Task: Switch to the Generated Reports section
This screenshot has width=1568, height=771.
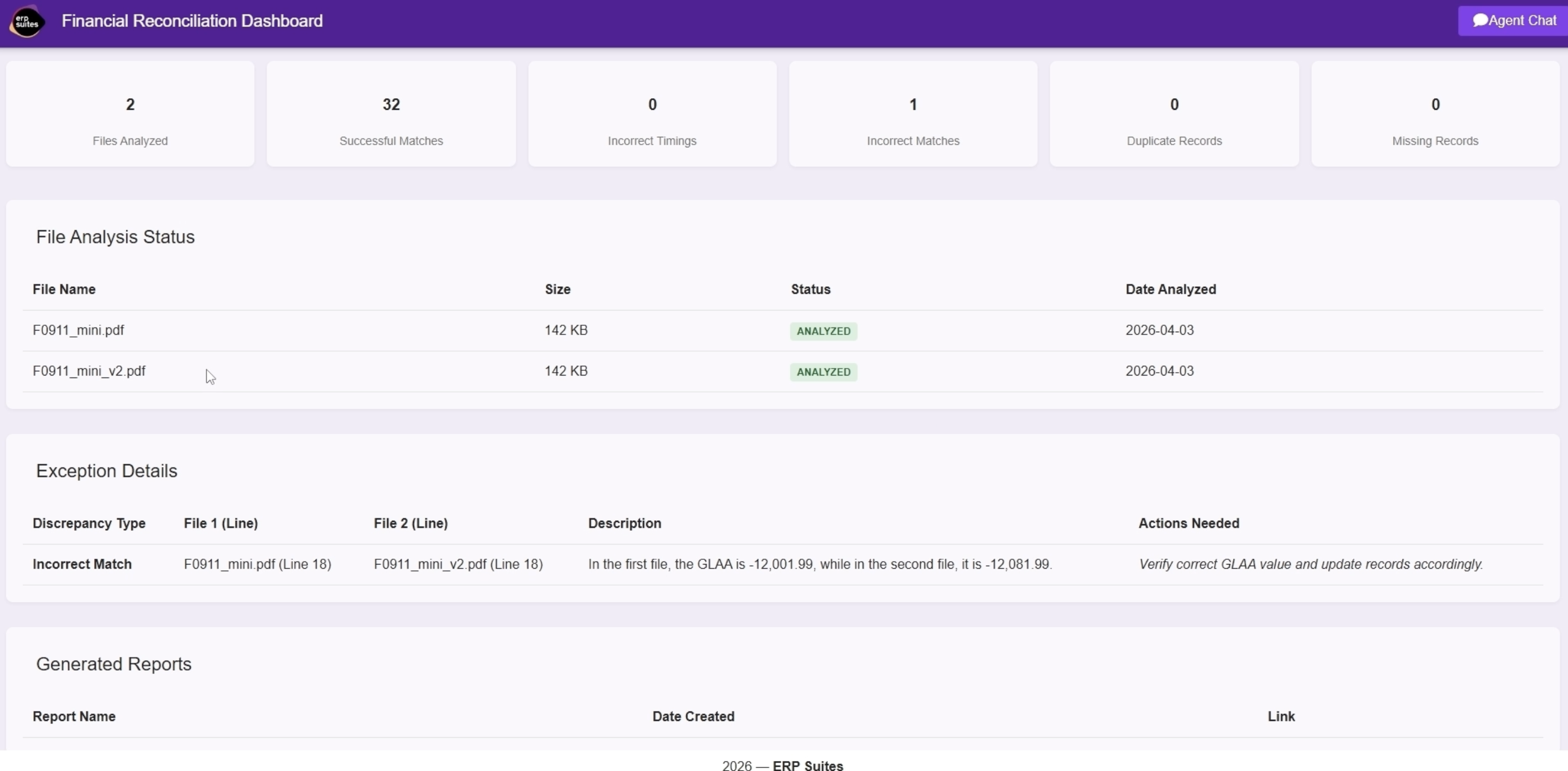Action: coord(114,664)
